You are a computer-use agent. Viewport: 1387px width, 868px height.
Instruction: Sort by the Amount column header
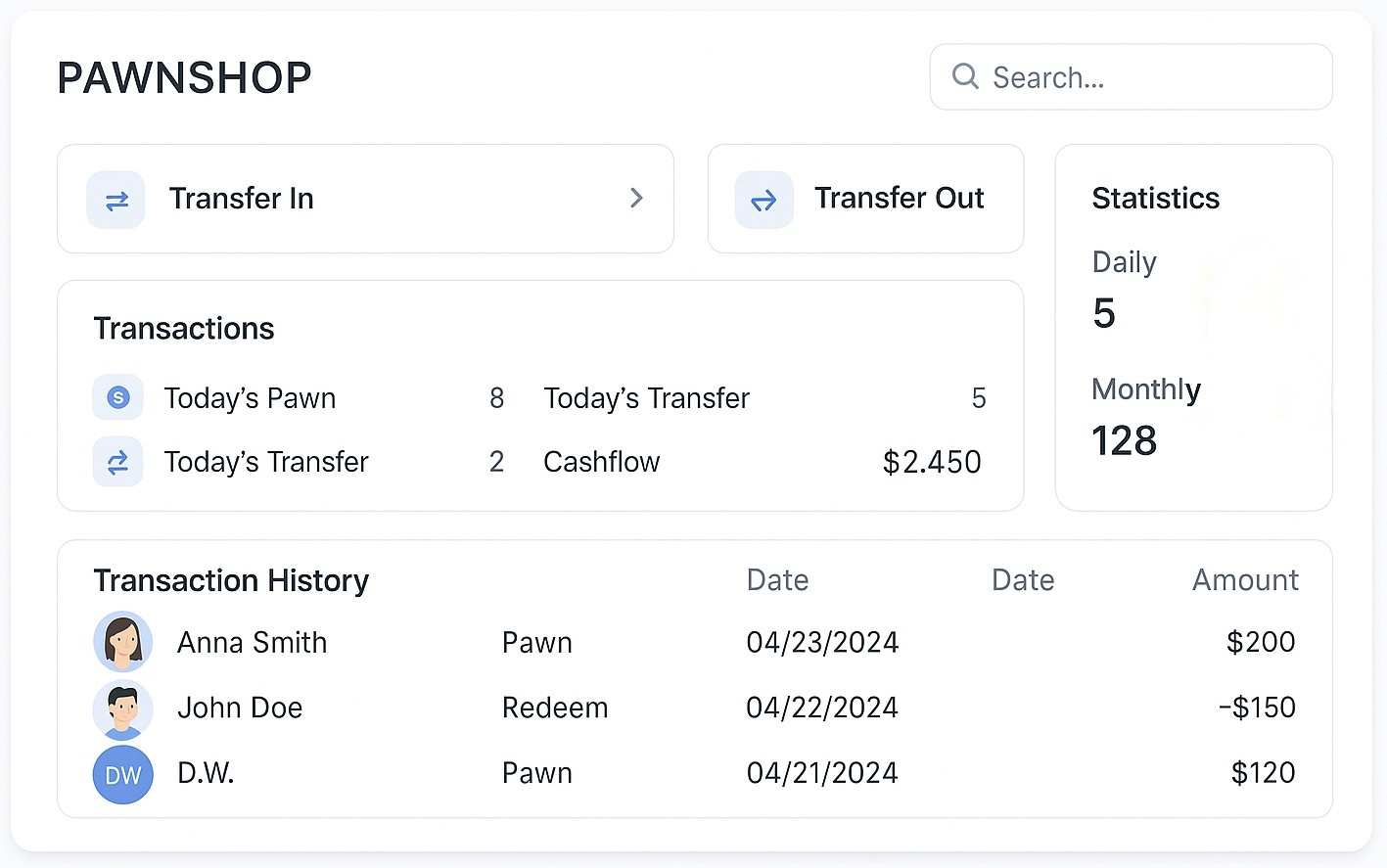point(1244,580)
